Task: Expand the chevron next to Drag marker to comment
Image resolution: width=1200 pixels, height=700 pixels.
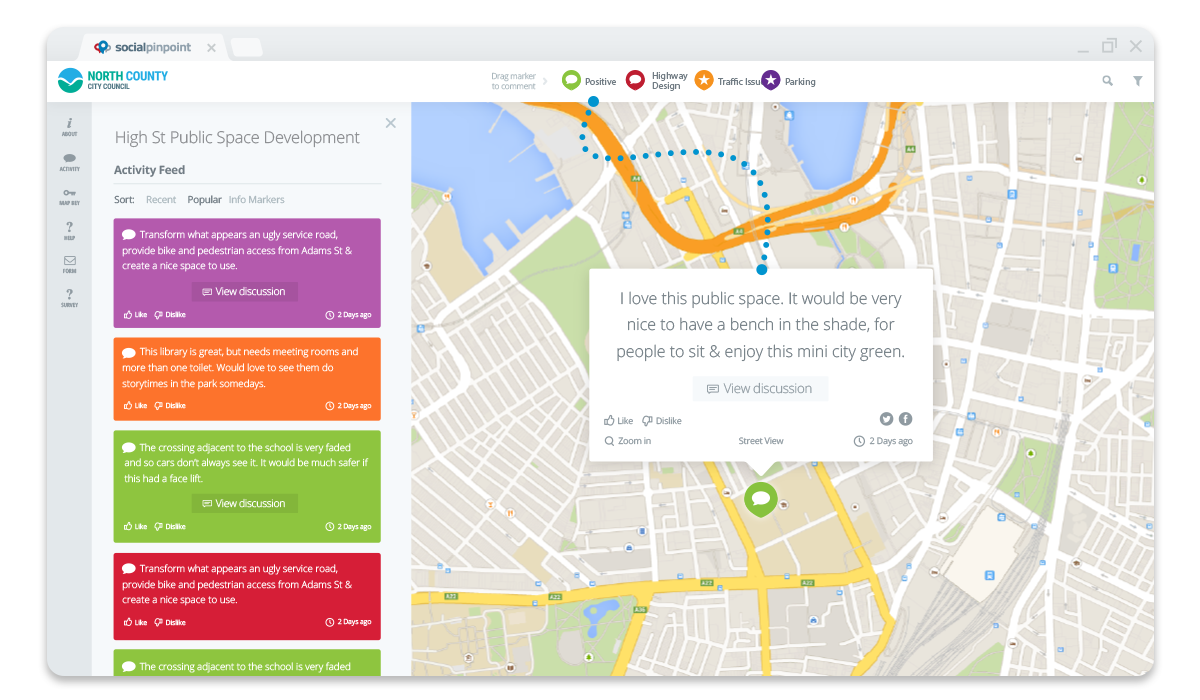Action: [546, 80]
